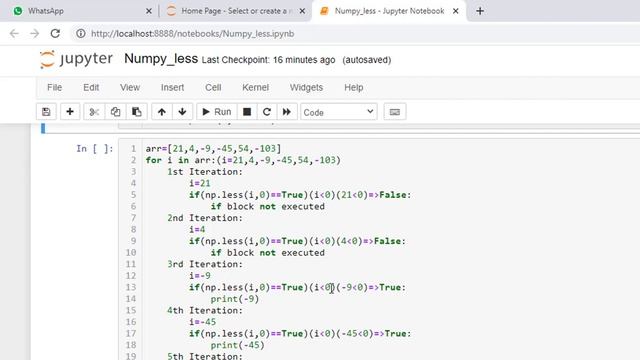The height and width of the screenshot is (360, 640).
Task: Click '4th Iteration:' text
Action: [205, 310]
